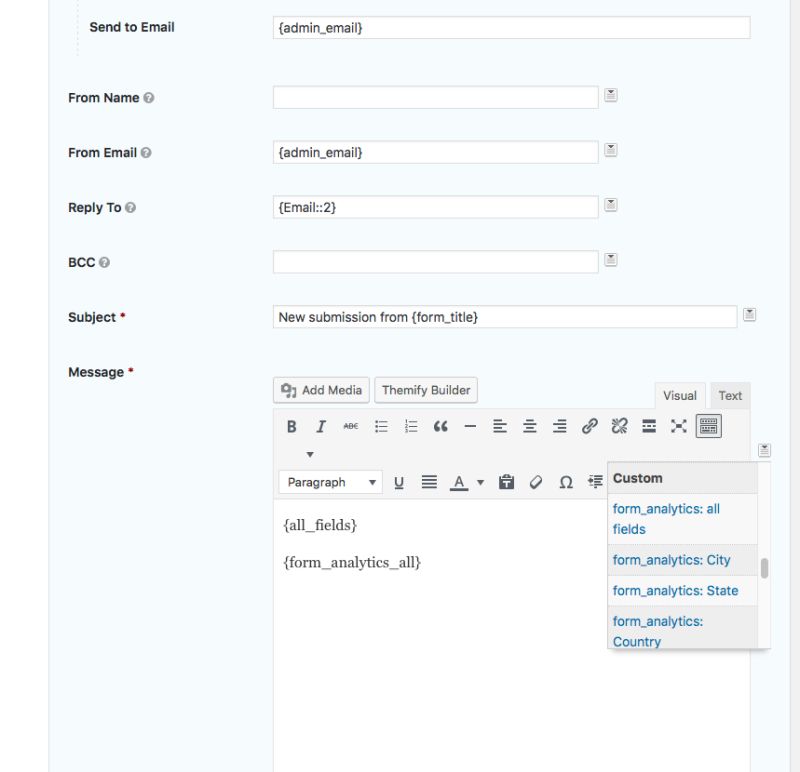The height and width of the screenshot is (772, 800).
Task: Insert a horizontal line
Action: click(470, 426)
